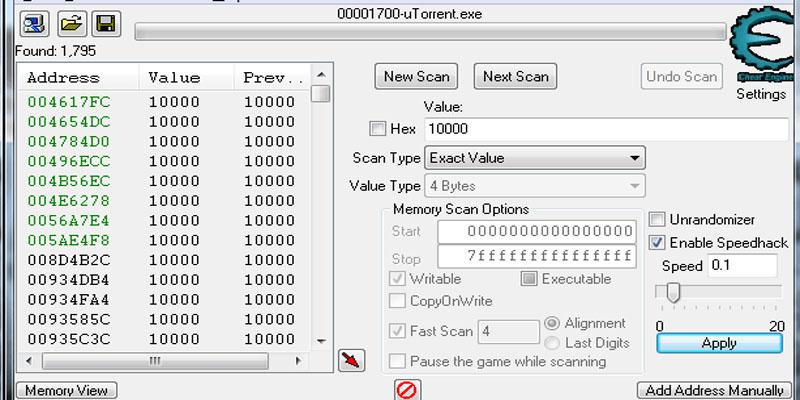Click the Settings label
This screenshot has width=800, height=400.
[x=761, y=94]
